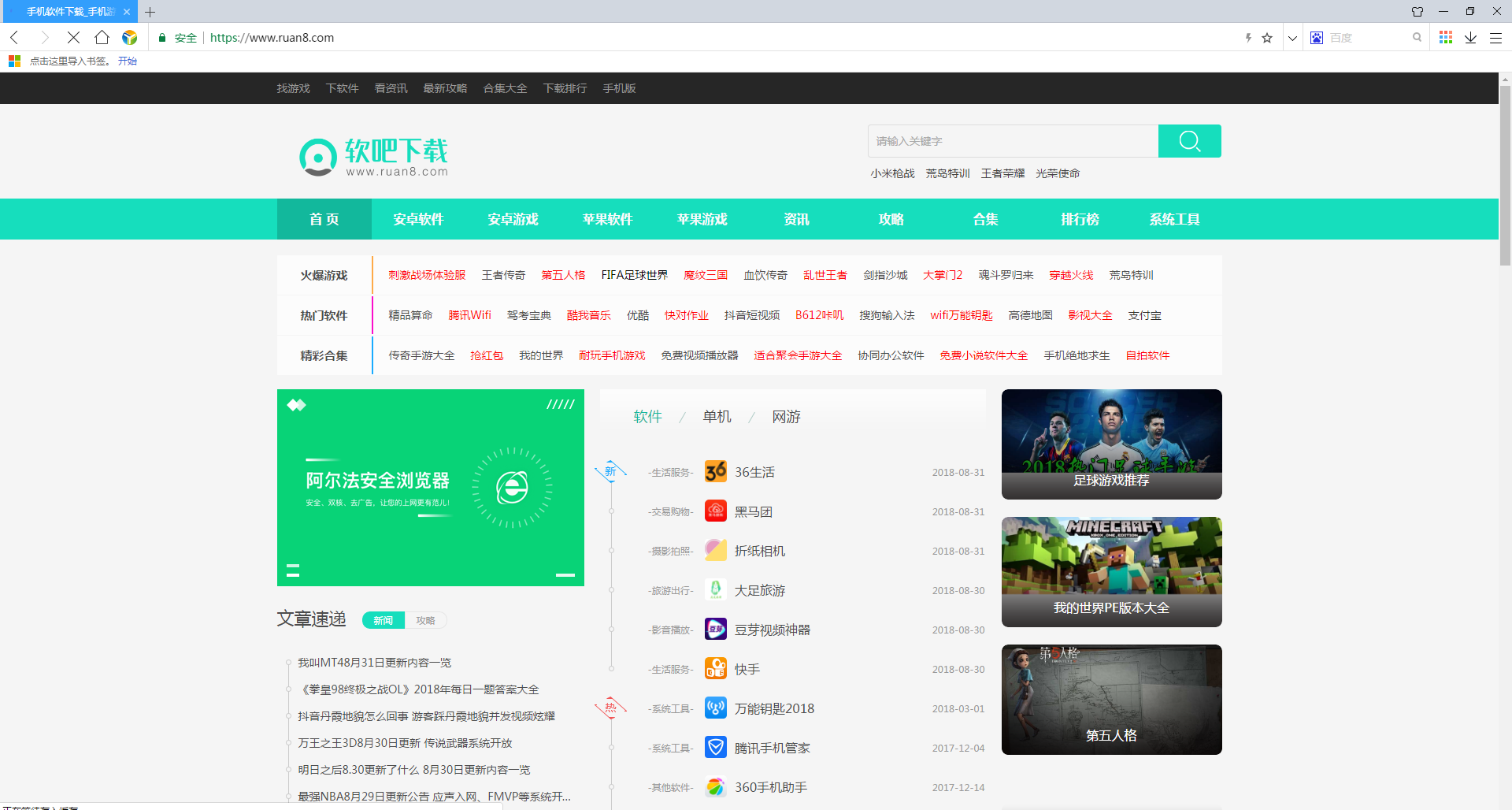
Task: Switch to 单机 list tab
Action: pos(717,417)
